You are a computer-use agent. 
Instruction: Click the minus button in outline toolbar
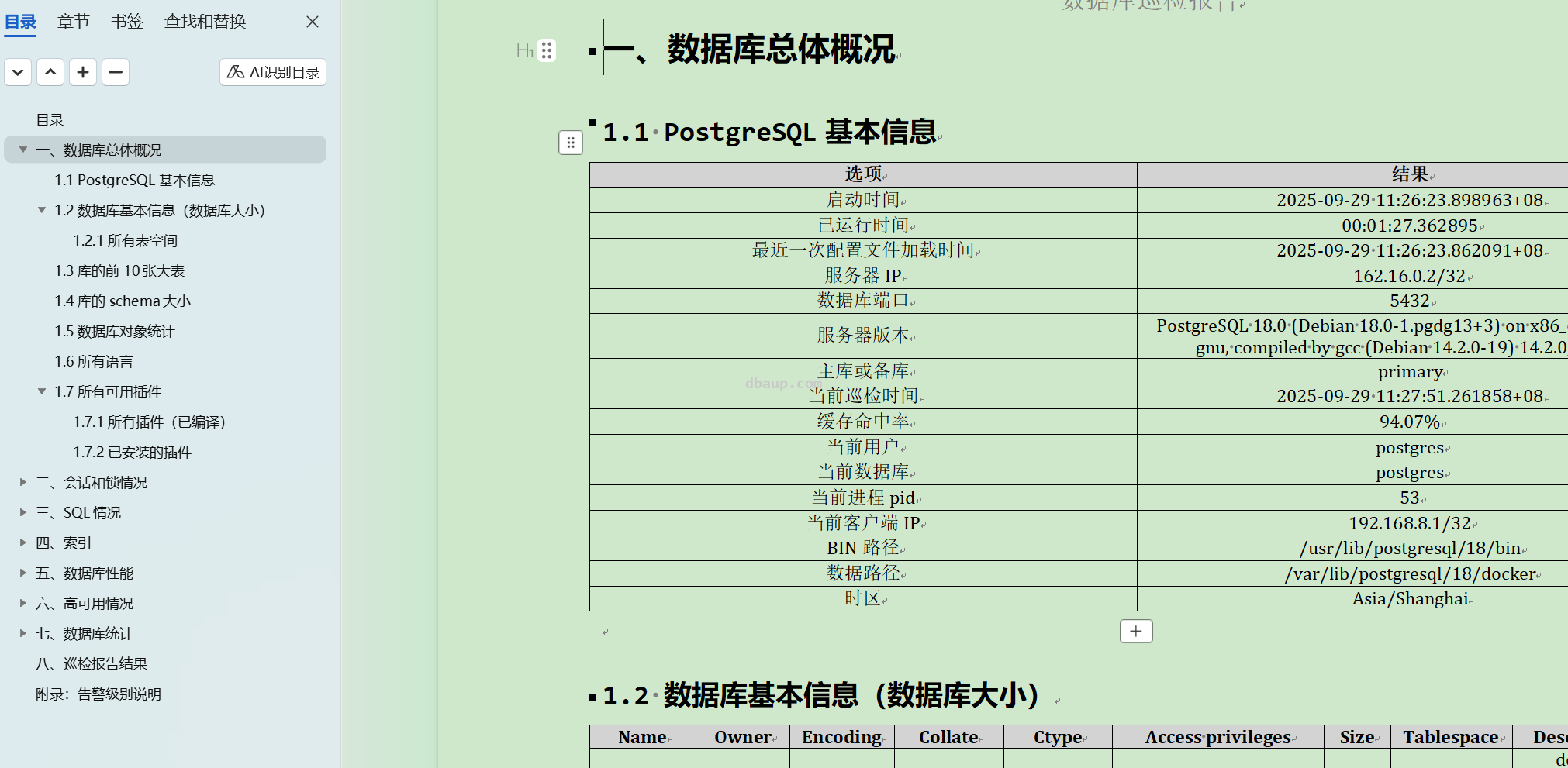(x=116, y=73)
